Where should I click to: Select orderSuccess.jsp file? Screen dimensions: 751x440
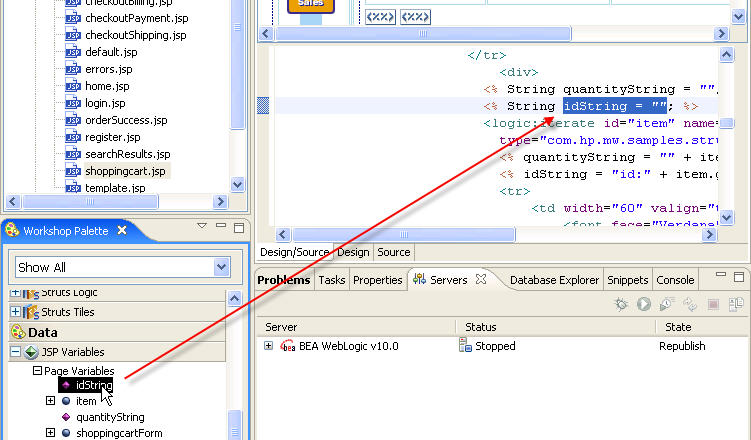point(126,120)
